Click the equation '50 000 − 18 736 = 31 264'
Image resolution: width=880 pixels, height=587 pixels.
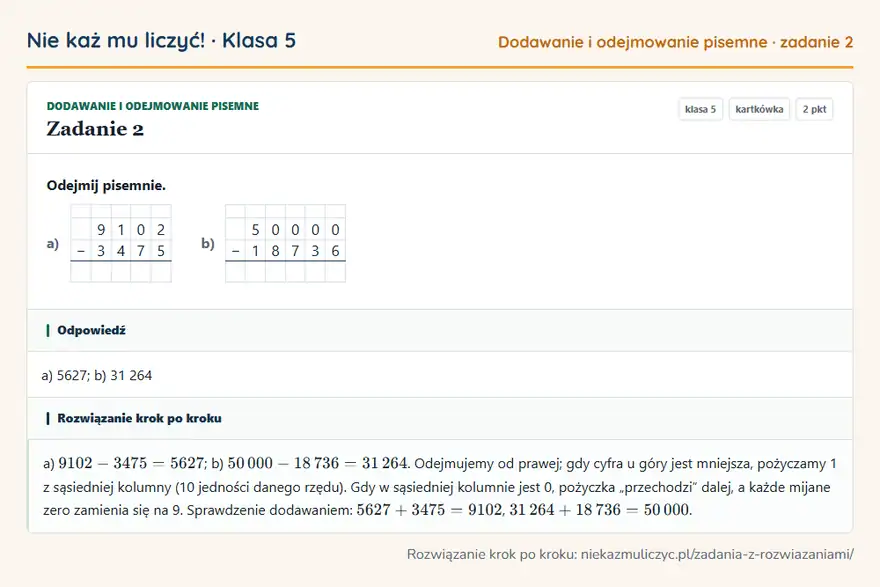coord(317,464)
